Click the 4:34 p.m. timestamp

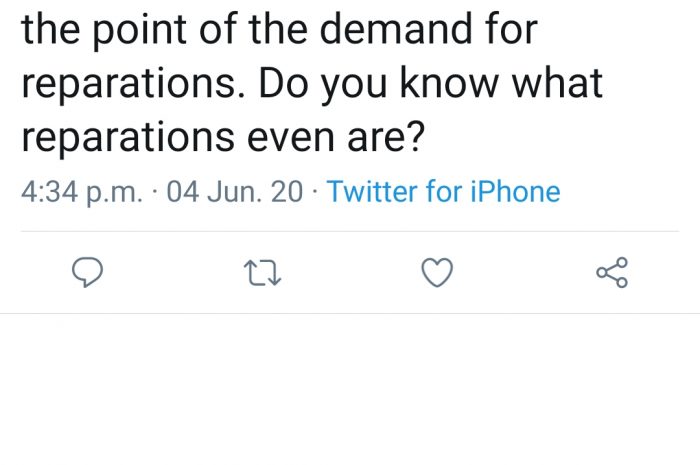(82, 192)
